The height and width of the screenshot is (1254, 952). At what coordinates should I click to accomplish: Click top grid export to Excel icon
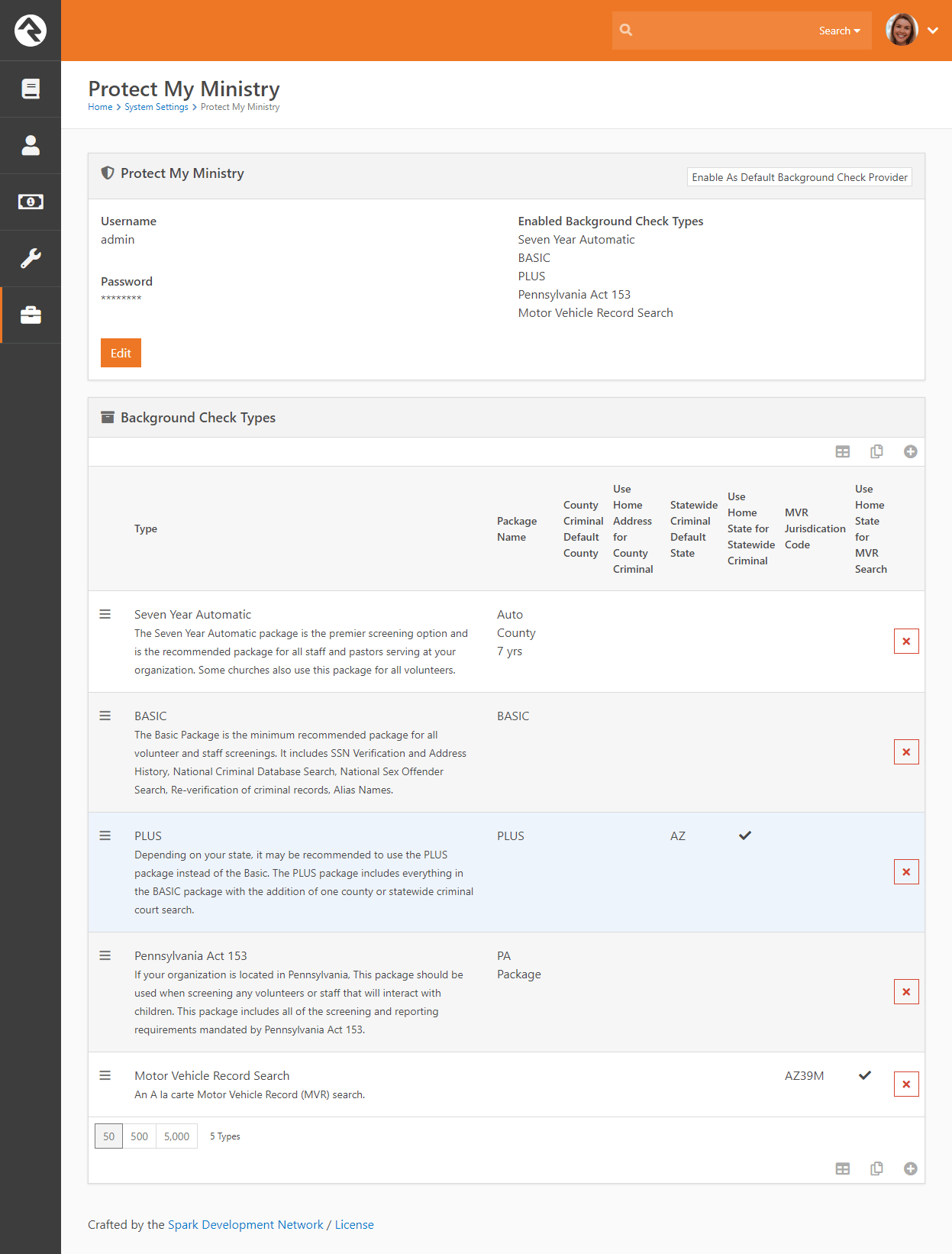pos(843,451)
